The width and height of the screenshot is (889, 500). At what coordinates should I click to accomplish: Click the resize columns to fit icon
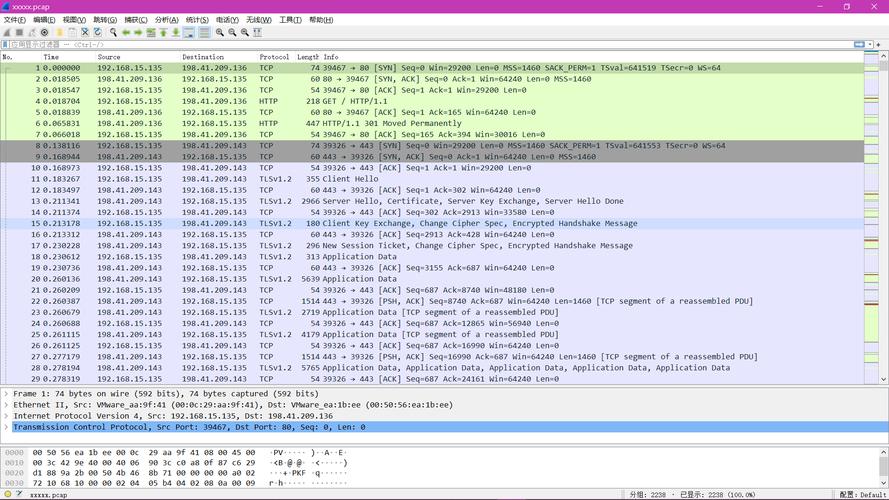[257, 33]
